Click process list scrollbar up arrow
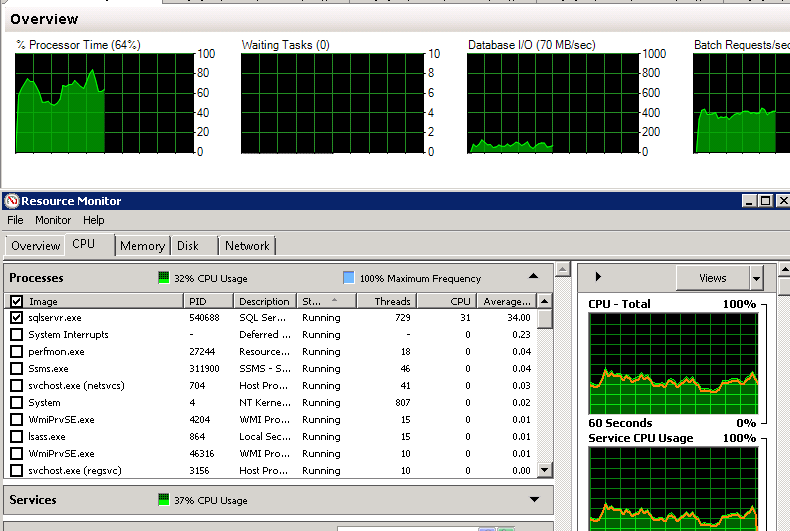This screenshot has height=531, width=790. tap(545, 301)
